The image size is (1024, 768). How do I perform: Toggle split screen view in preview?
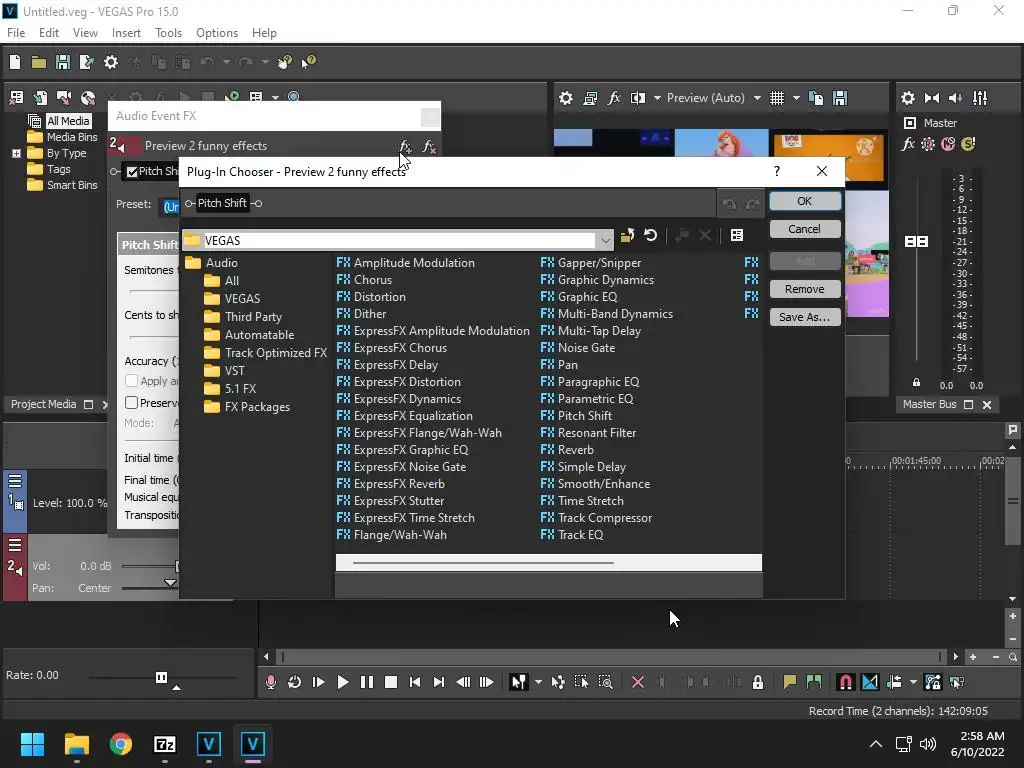coord(638,98)
